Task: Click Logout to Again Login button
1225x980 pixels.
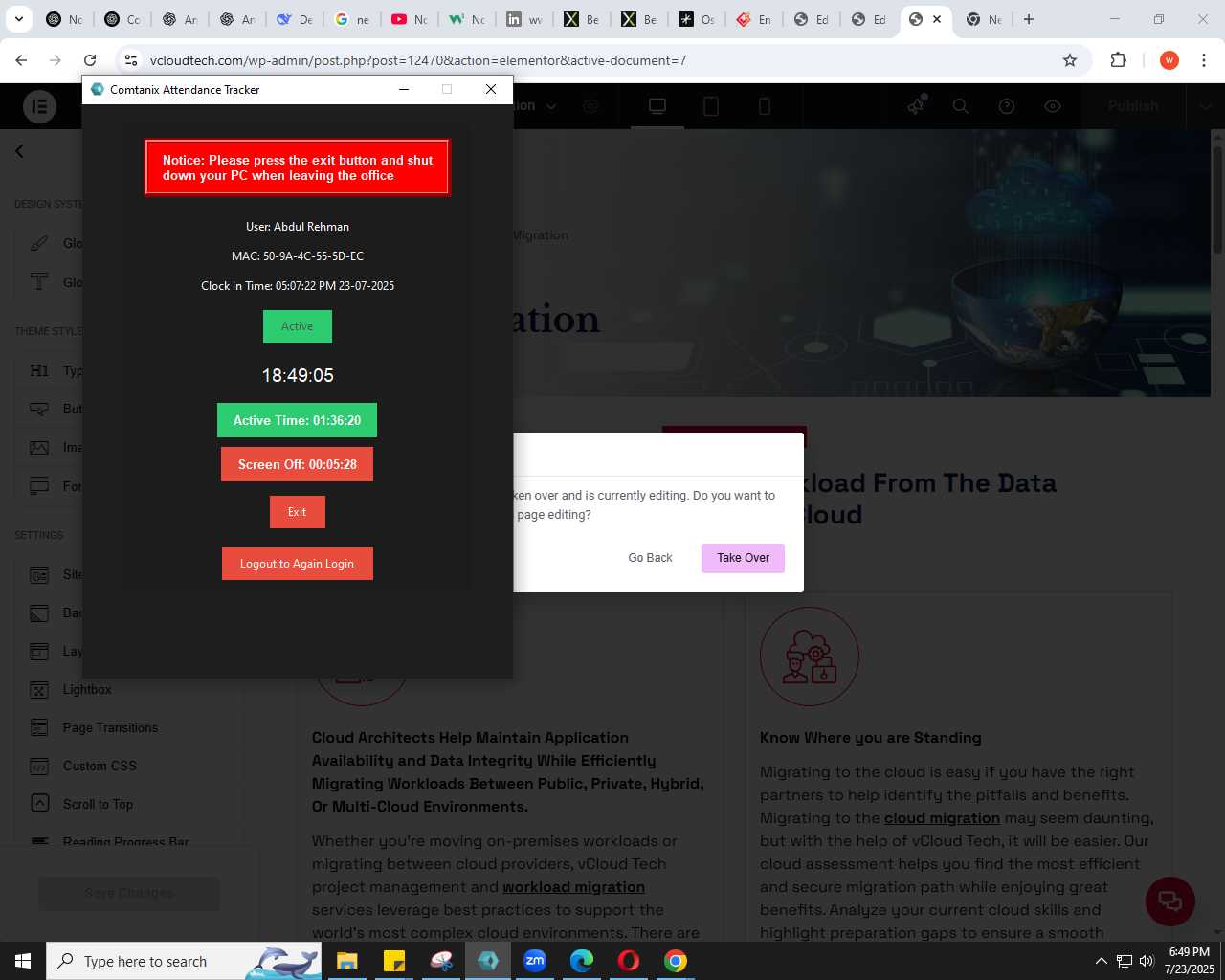Action: pos(297,564)
